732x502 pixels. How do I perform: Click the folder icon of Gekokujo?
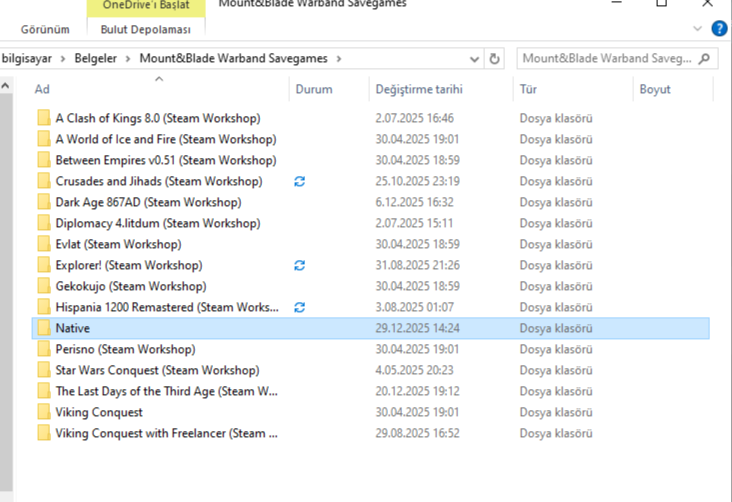[44, 286]
